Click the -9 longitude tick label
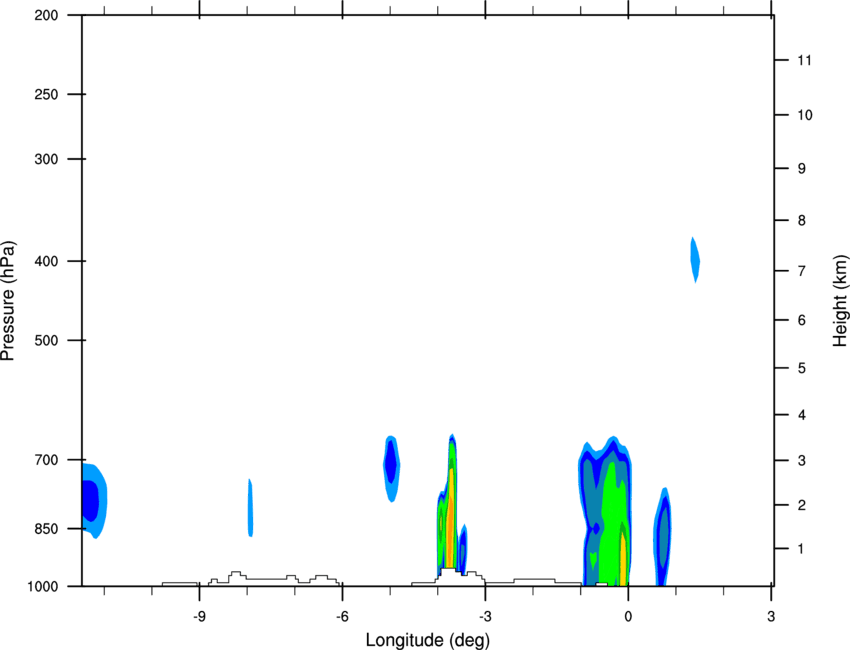This screenshot has height=650, width=850. [199, 616]
